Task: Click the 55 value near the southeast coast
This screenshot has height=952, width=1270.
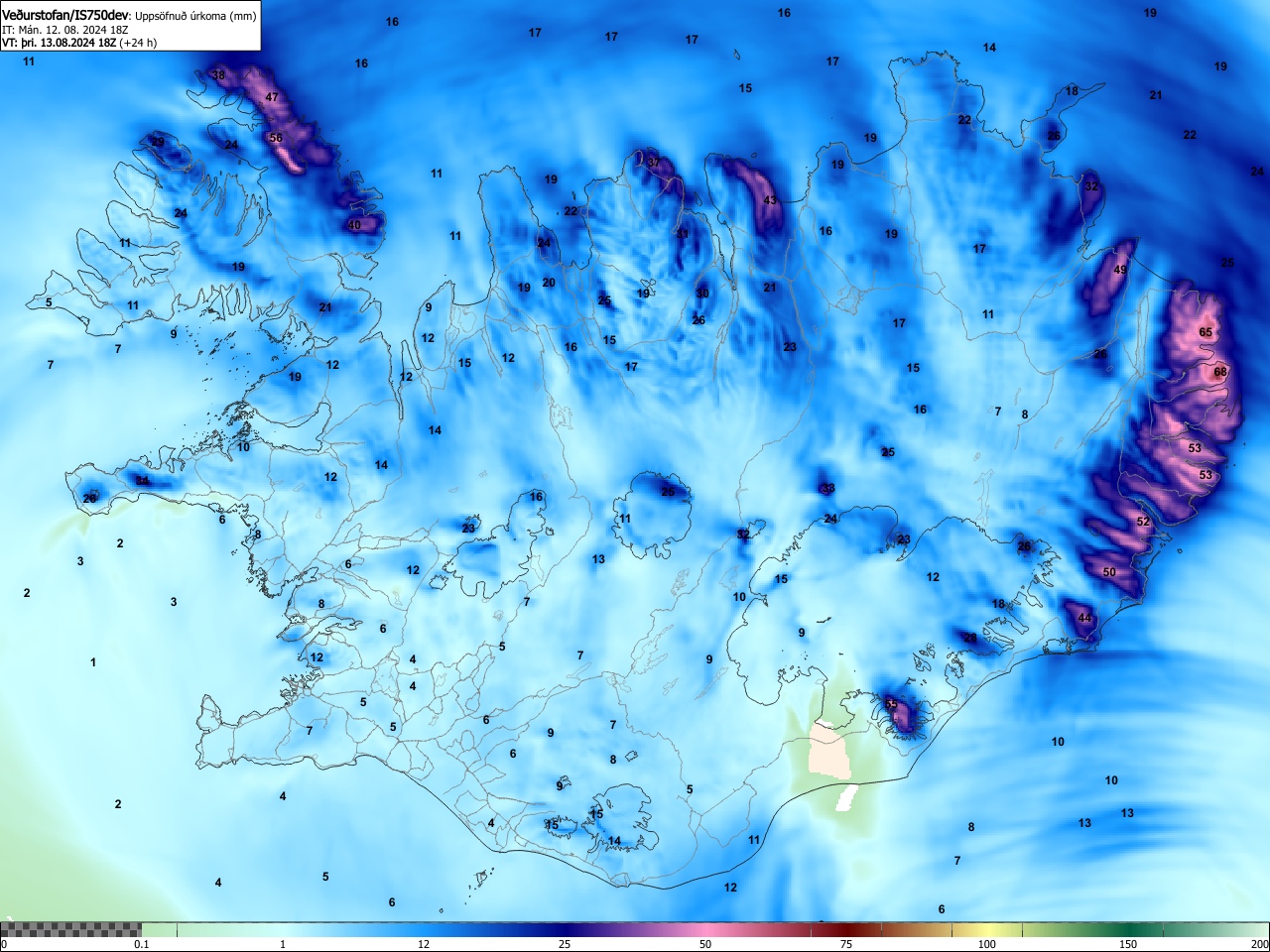Action: coord(890,704)
